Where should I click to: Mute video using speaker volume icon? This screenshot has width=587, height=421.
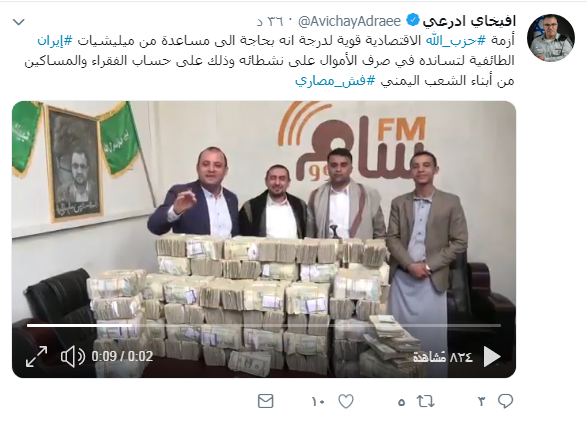click(x=73, y=356)
